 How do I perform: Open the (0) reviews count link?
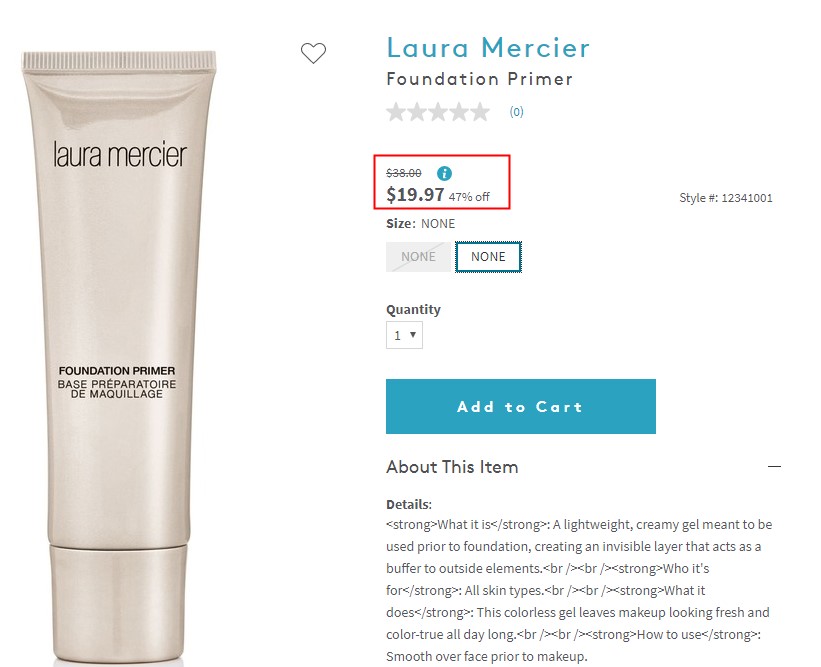(516, 112)
